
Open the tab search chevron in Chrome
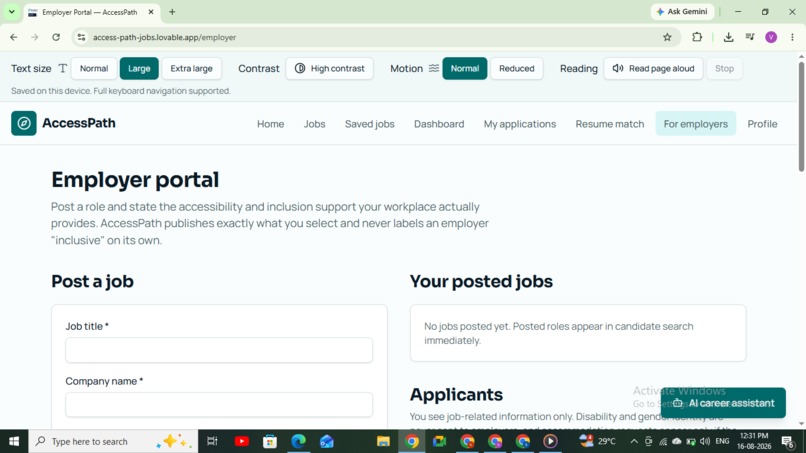click(11, 12)
